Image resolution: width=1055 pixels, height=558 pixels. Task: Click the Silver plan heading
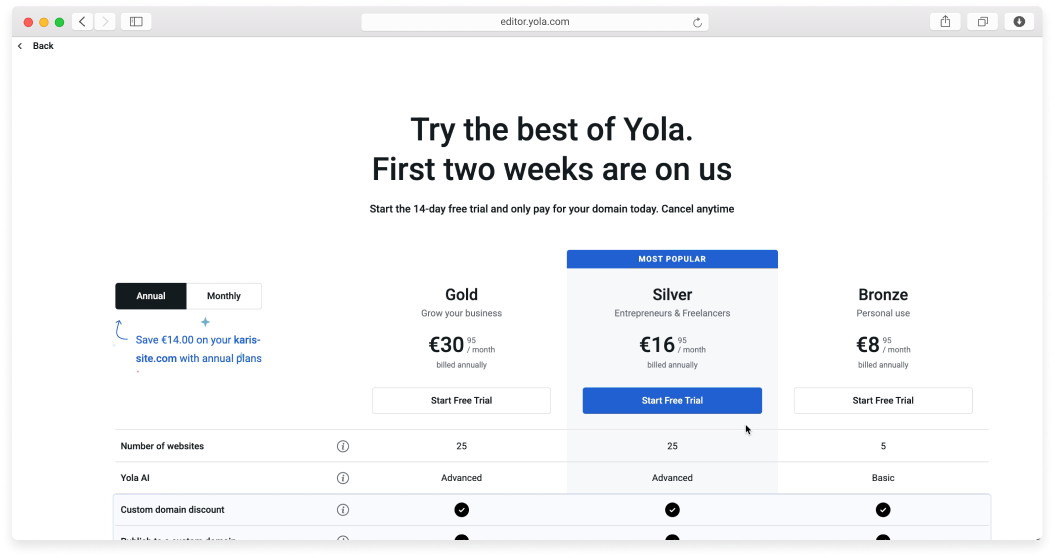tap(672, 295)
